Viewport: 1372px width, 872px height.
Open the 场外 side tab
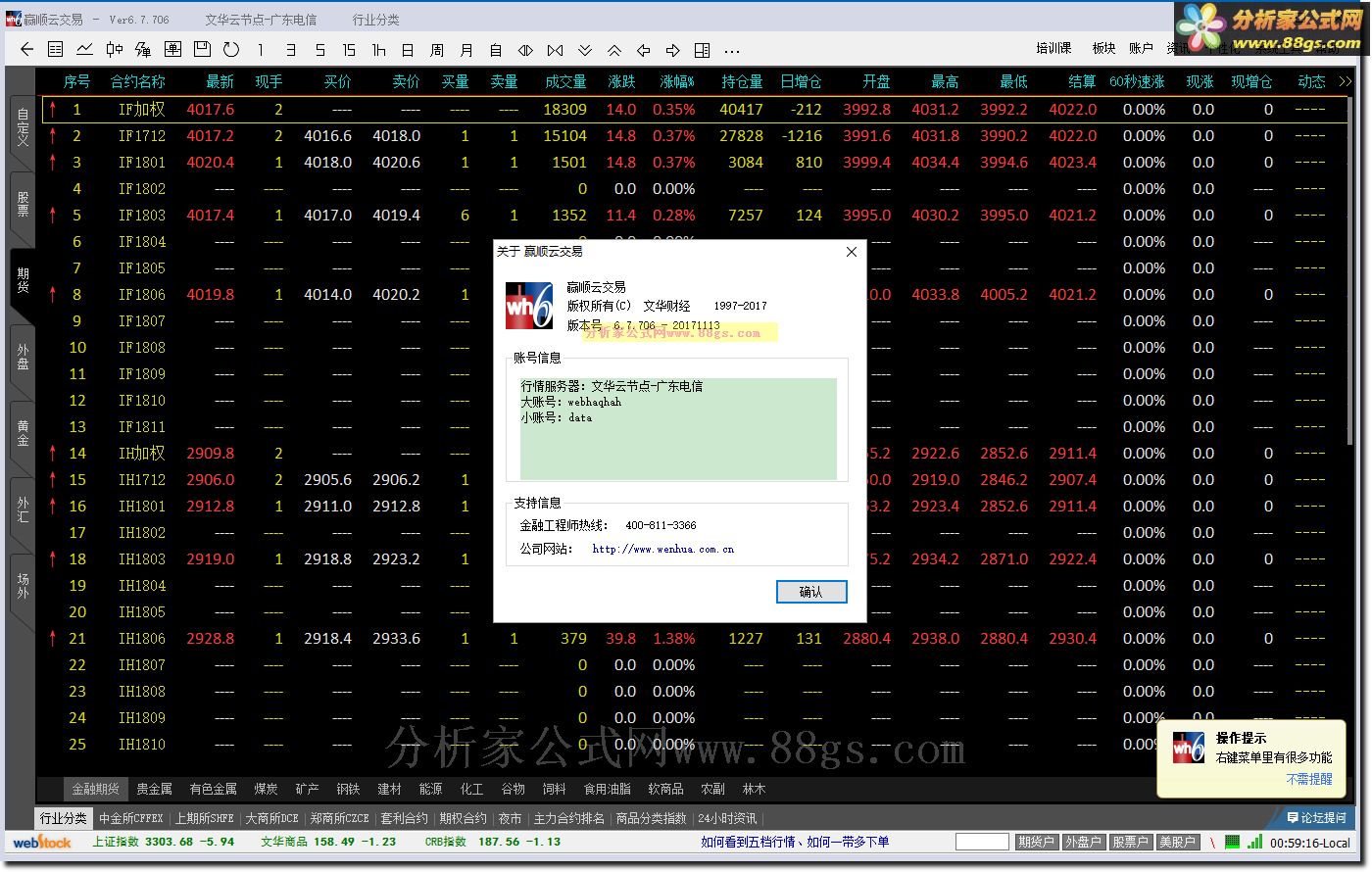23,587
